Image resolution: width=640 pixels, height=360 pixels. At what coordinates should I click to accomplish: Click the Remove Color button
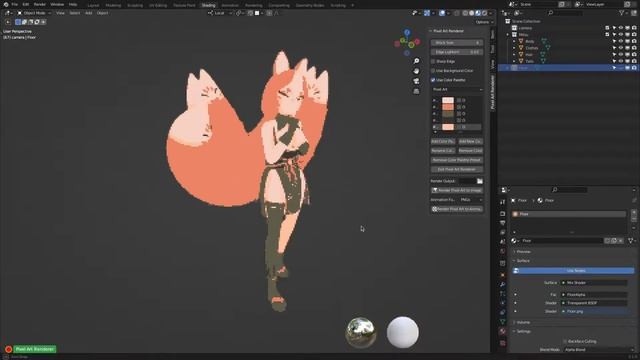pos(470,151)
